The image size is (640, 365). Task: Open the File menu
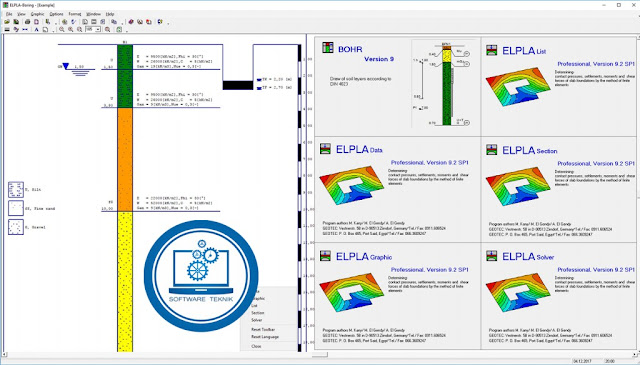pyautogui.click(x=9, y=14)
